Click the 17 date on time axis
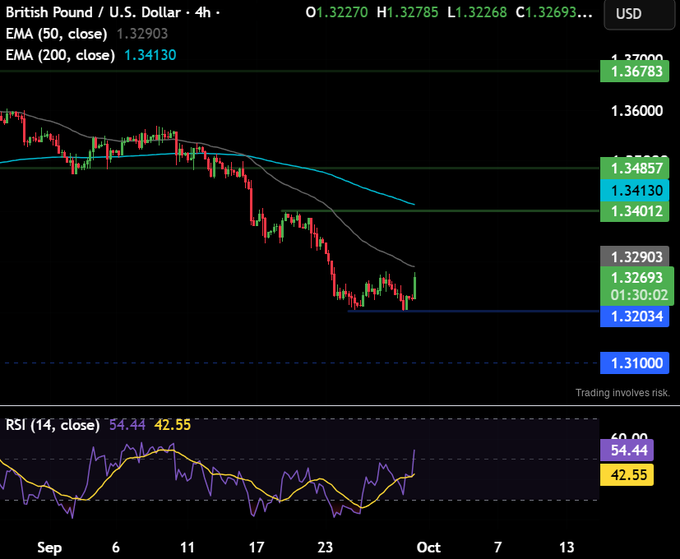This screenshot has width=680, height=559. tap(256, 547)
